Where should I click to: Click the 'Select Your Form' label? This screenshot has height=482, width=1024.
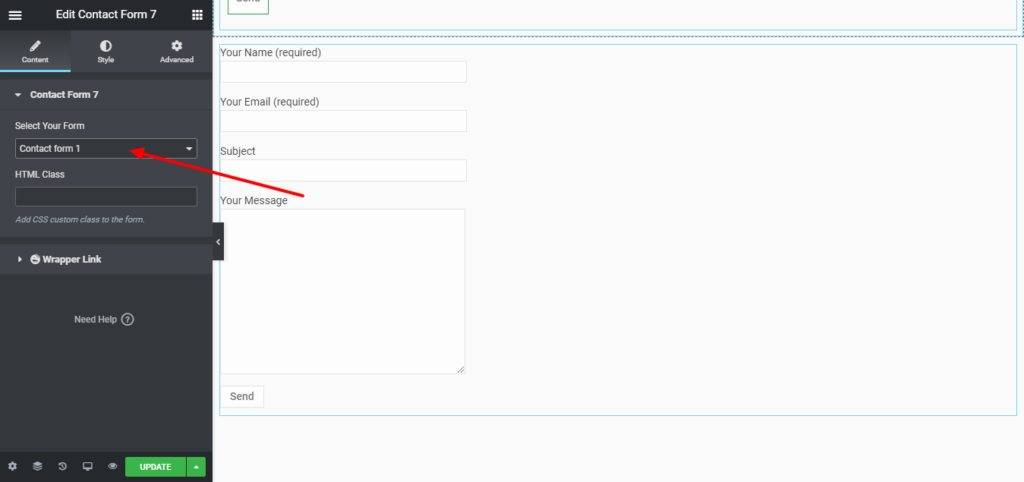pos(50,125)
